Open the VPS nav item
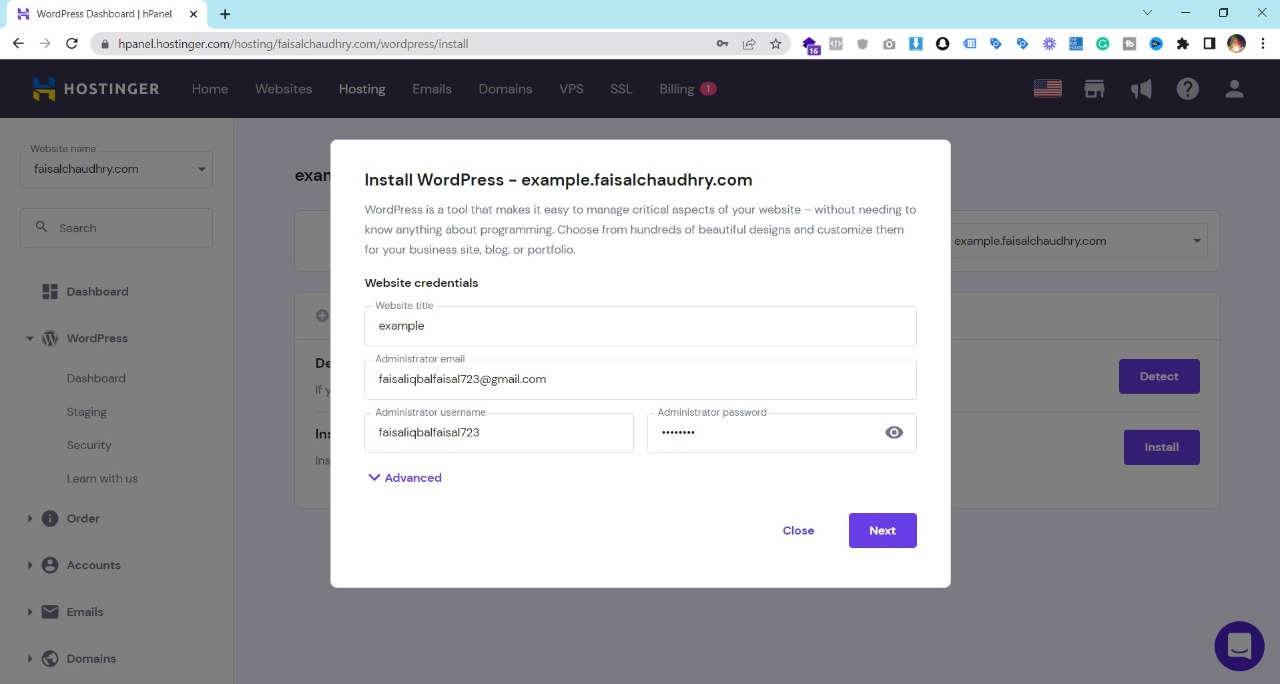 571,89
